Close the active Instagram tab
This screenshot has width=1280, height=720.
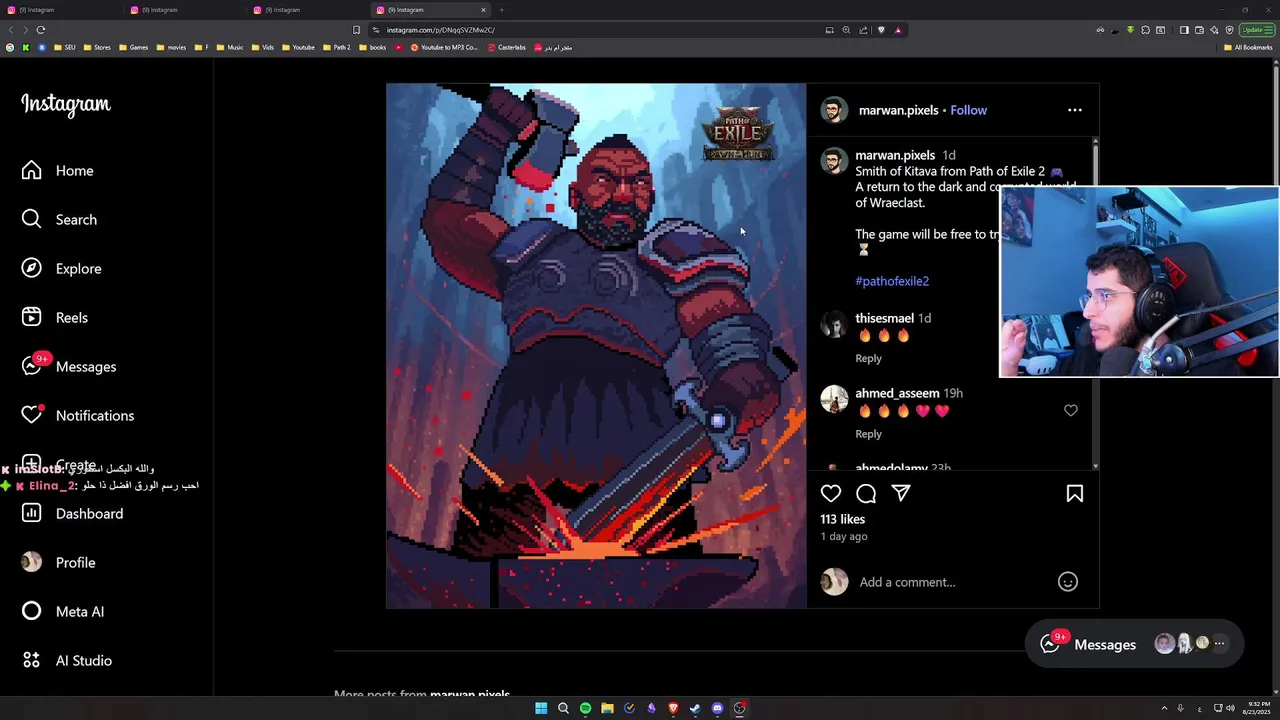point(483,10)
